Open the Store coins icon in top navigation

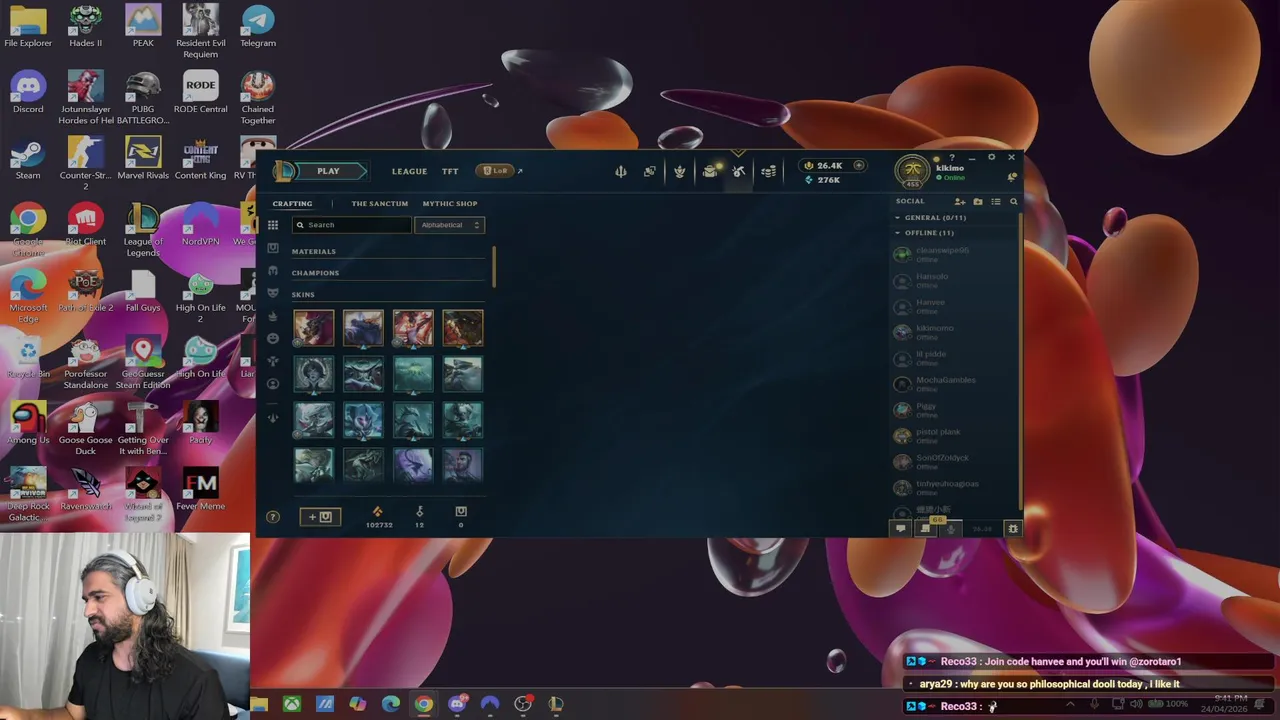click(768, 172)
